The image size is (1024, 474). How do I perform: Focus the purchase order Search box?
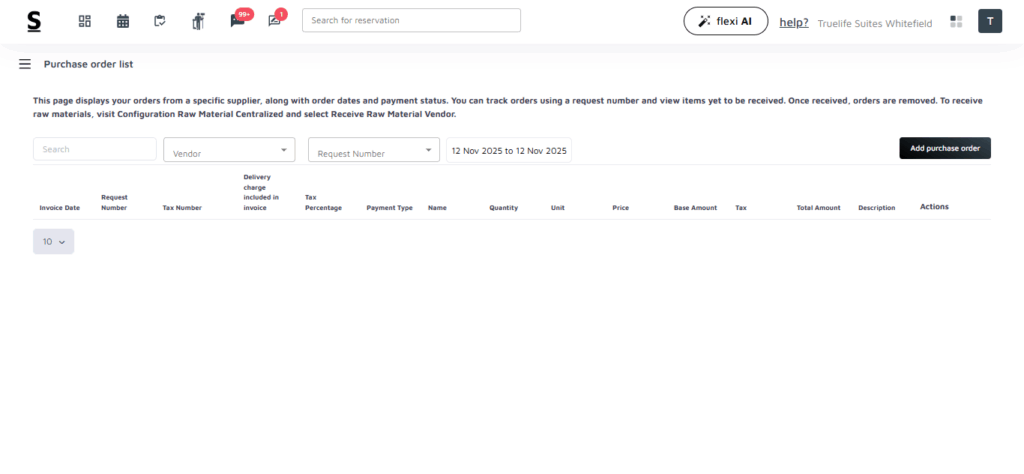(x=95, y=149)
